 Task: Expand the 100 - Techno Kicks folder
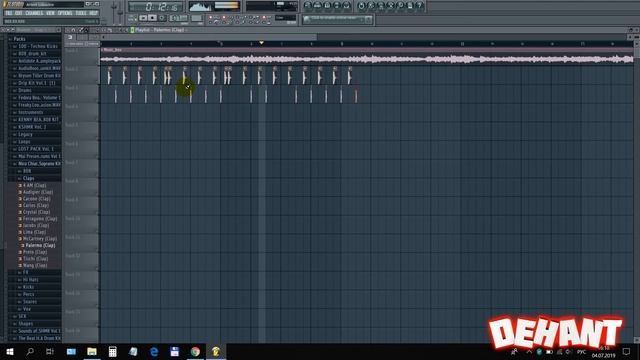38,46
